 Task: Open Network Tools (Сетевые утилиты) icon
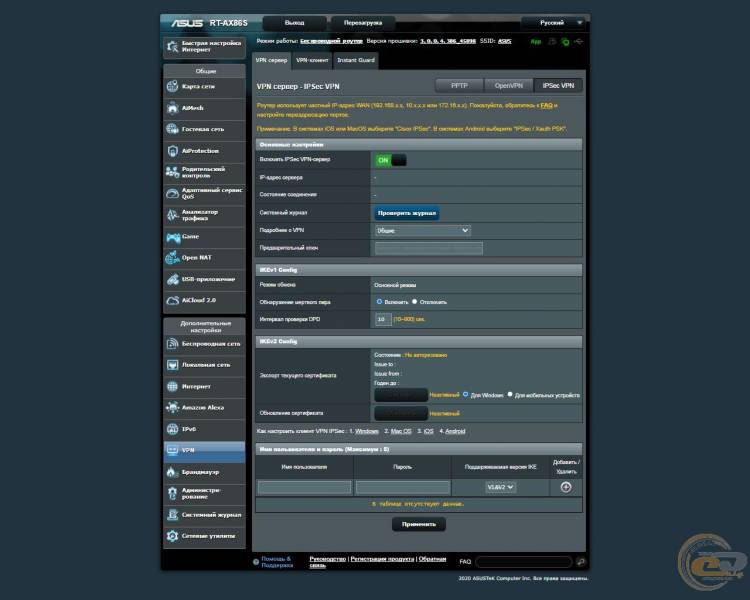click(172, 536)
